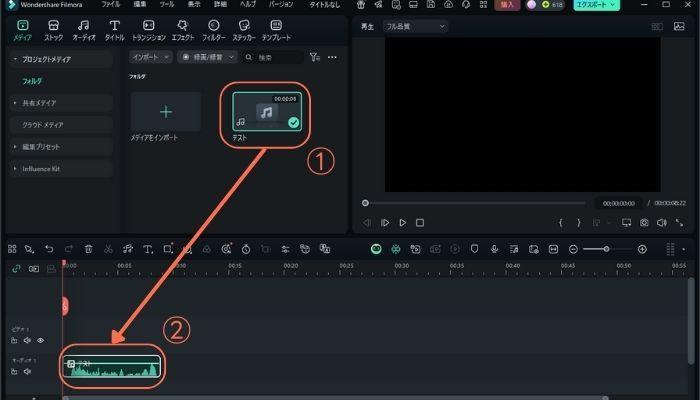Click the メディアをインポート plus tile
The width and height of the screenshot is (700, 400).
(x=166, y=112)
